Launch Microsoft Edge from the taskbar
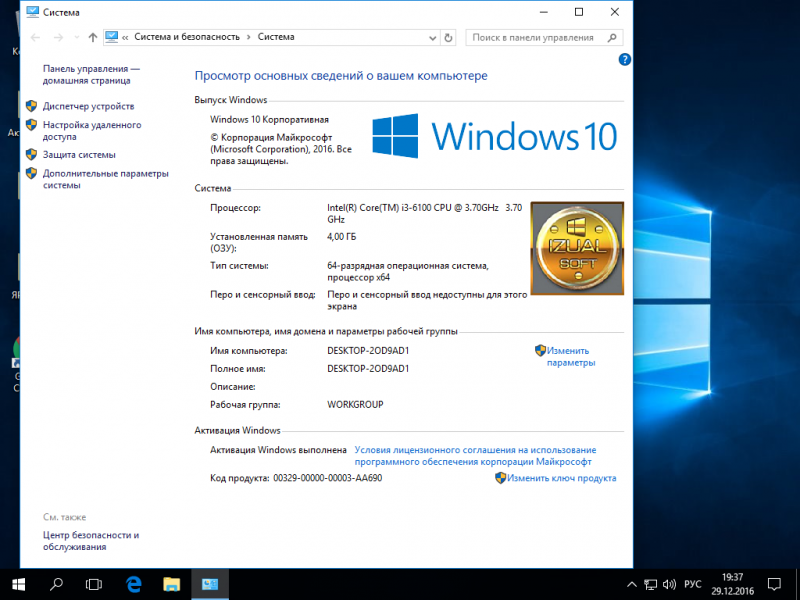Image resolution: width=800 pixels, height=600 pixels. [x=134, y=584]
